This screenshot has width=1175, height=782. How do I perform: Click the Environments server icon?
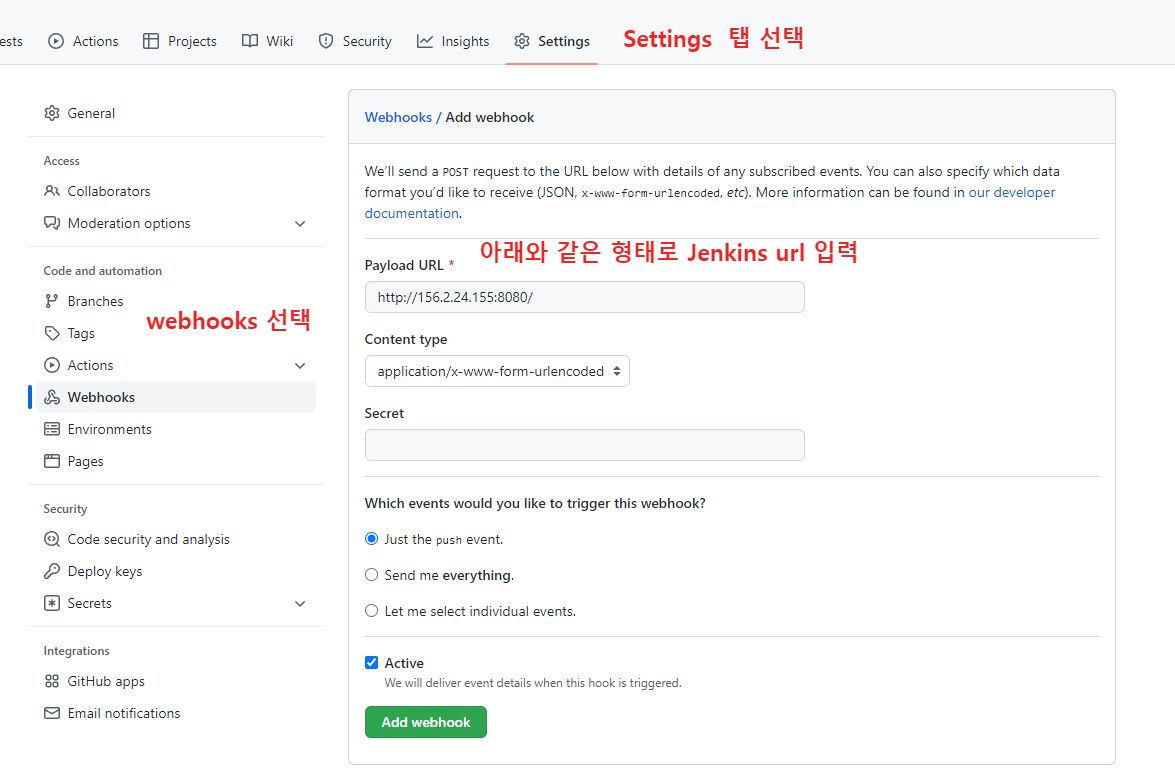tap(52, 429)
